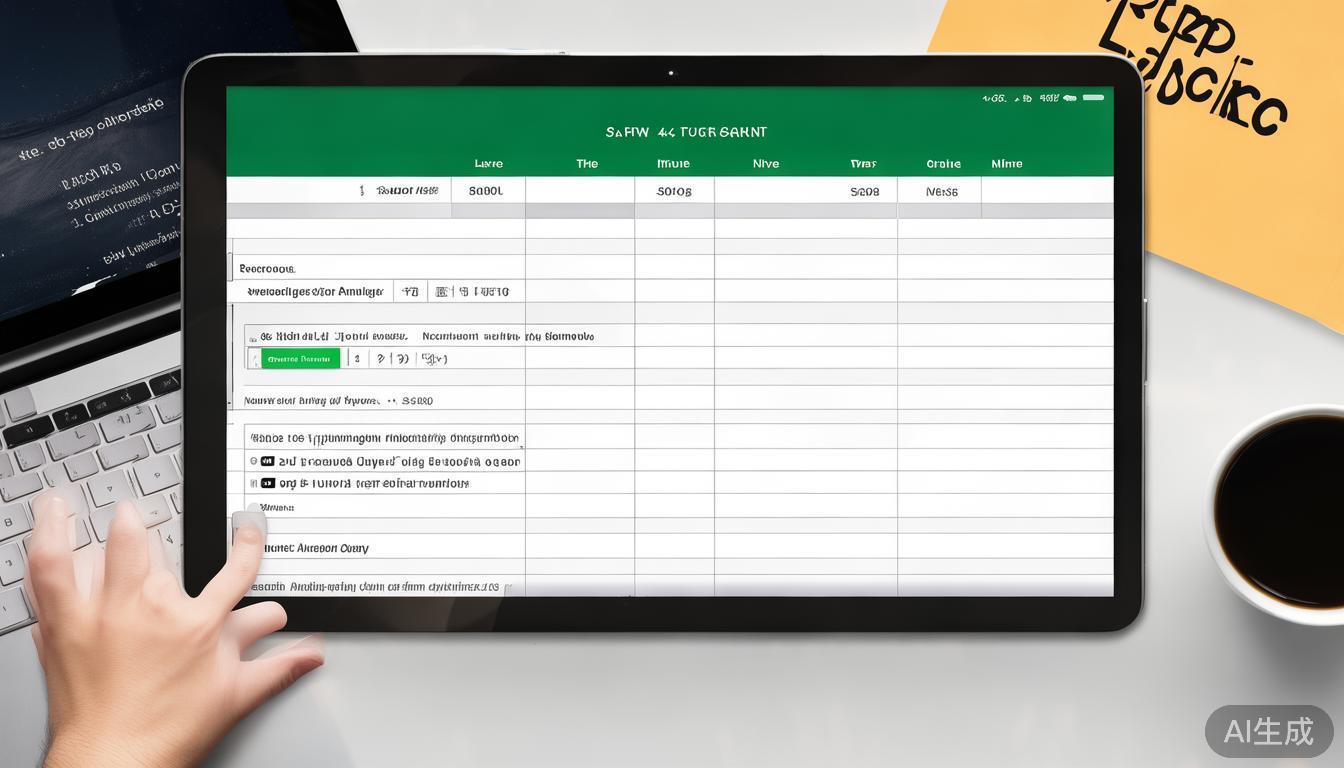
Task: Click the gray shaded row under the first data row
Action: coord(670,211)
